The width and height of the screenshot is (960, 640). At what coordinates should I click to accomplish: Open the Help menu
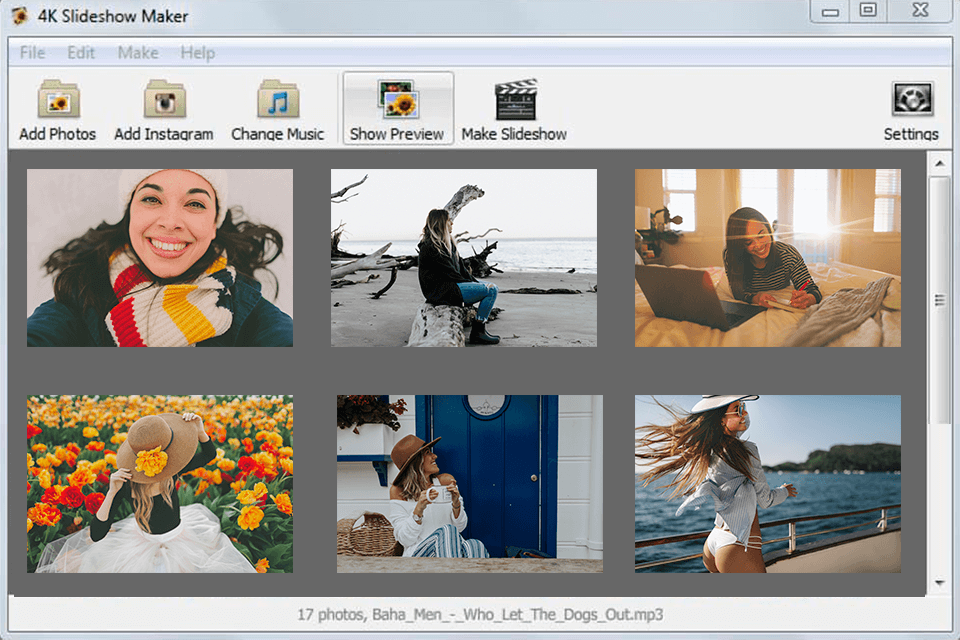click(x=197, y=53)
